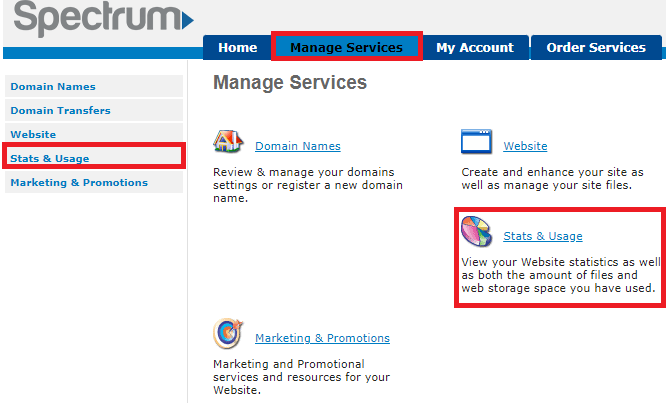Viewport: 666px width, 403px height.
Task: Click the Website statistics description text
Action: 558,275
